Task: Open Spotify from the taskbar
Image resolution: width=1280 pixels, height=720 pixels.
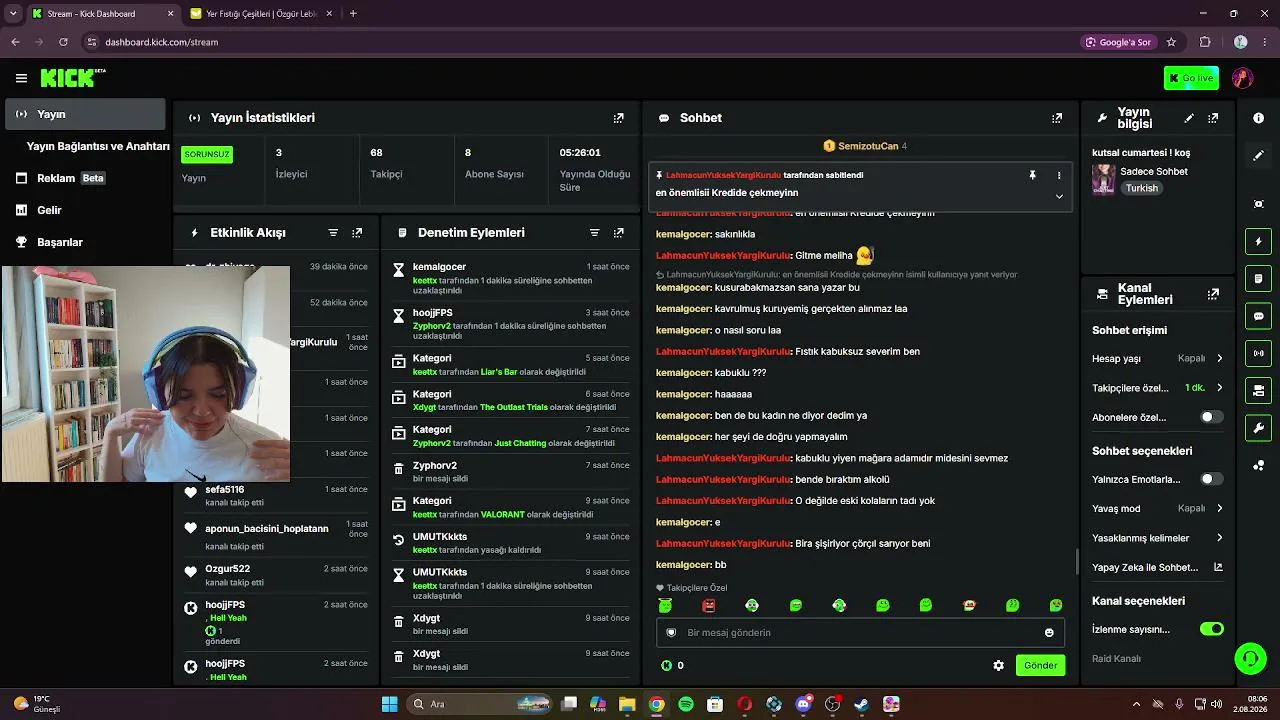Action: (685, 704)
